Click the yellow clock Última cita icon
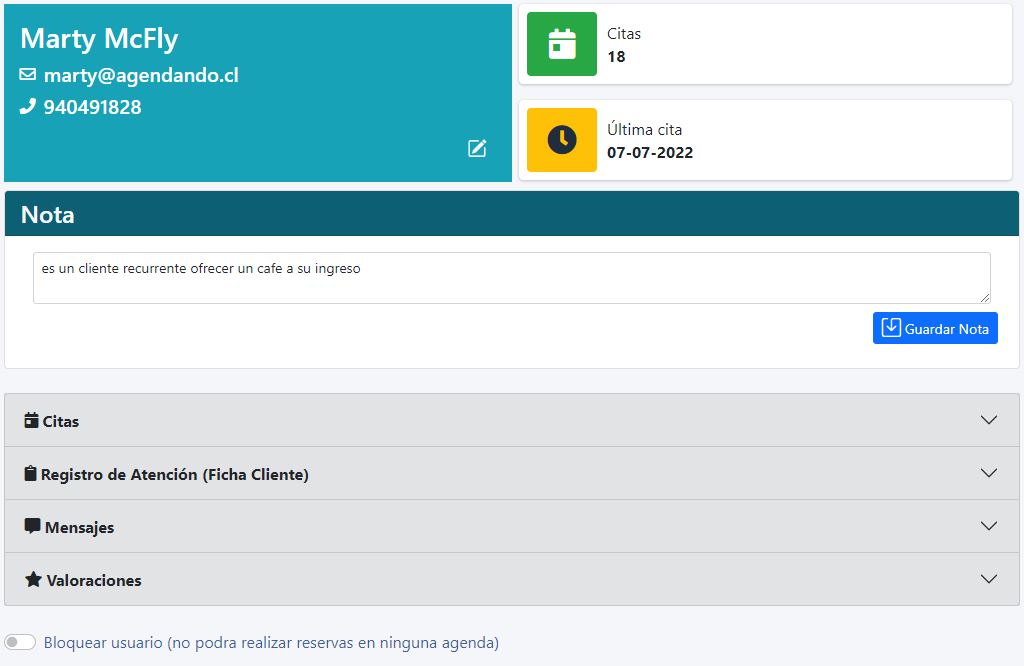Screen dimensions: 1024x666 (562, 140)
